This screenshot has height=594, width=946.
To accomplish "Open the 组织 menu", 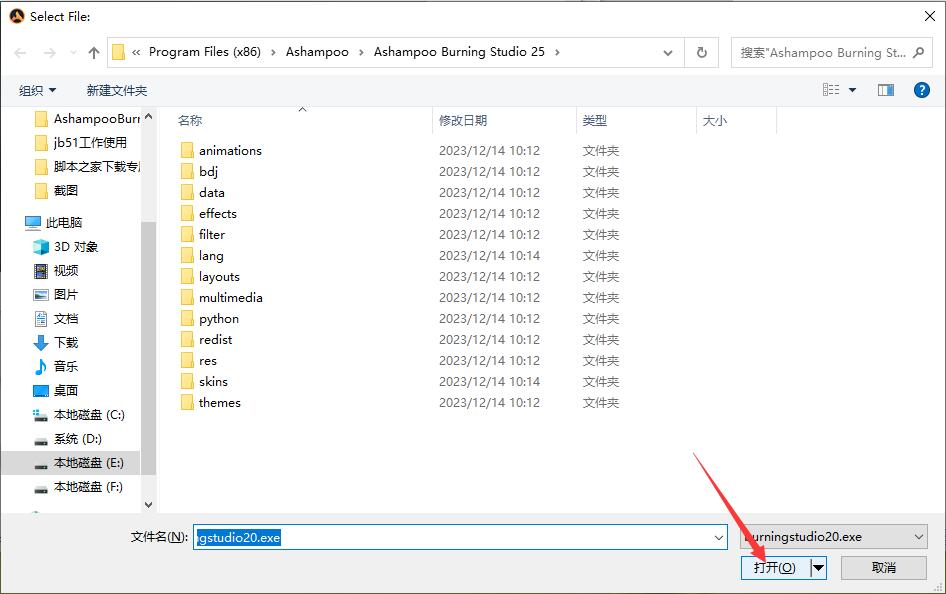I will (x=37, y=90).
